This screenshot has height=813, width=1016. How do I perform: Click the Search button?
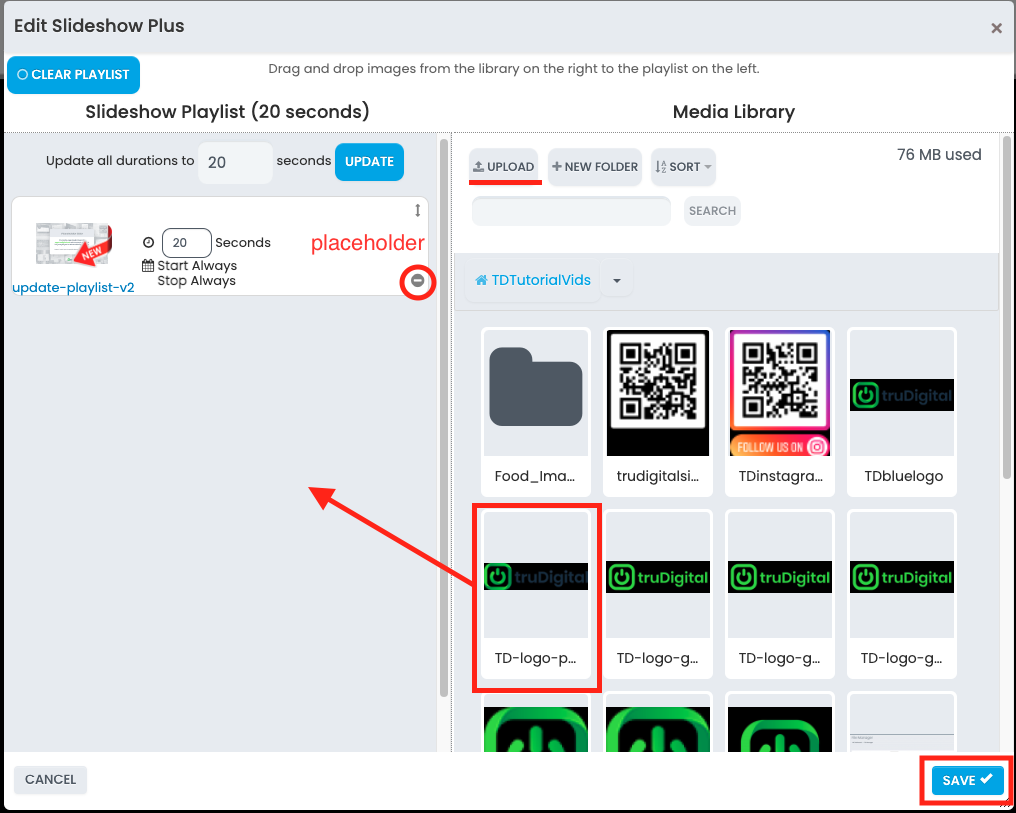point(712,211)
